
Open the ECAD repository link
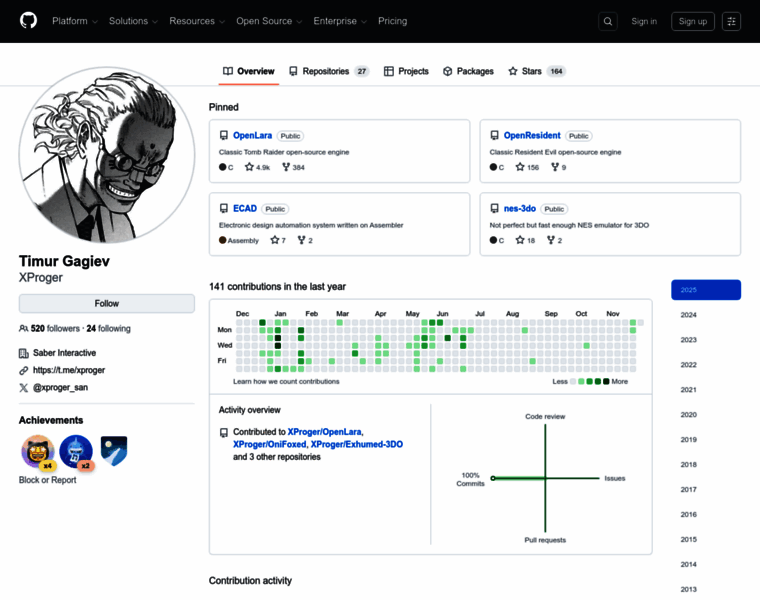pyautogui.click(x=245, y=208)
